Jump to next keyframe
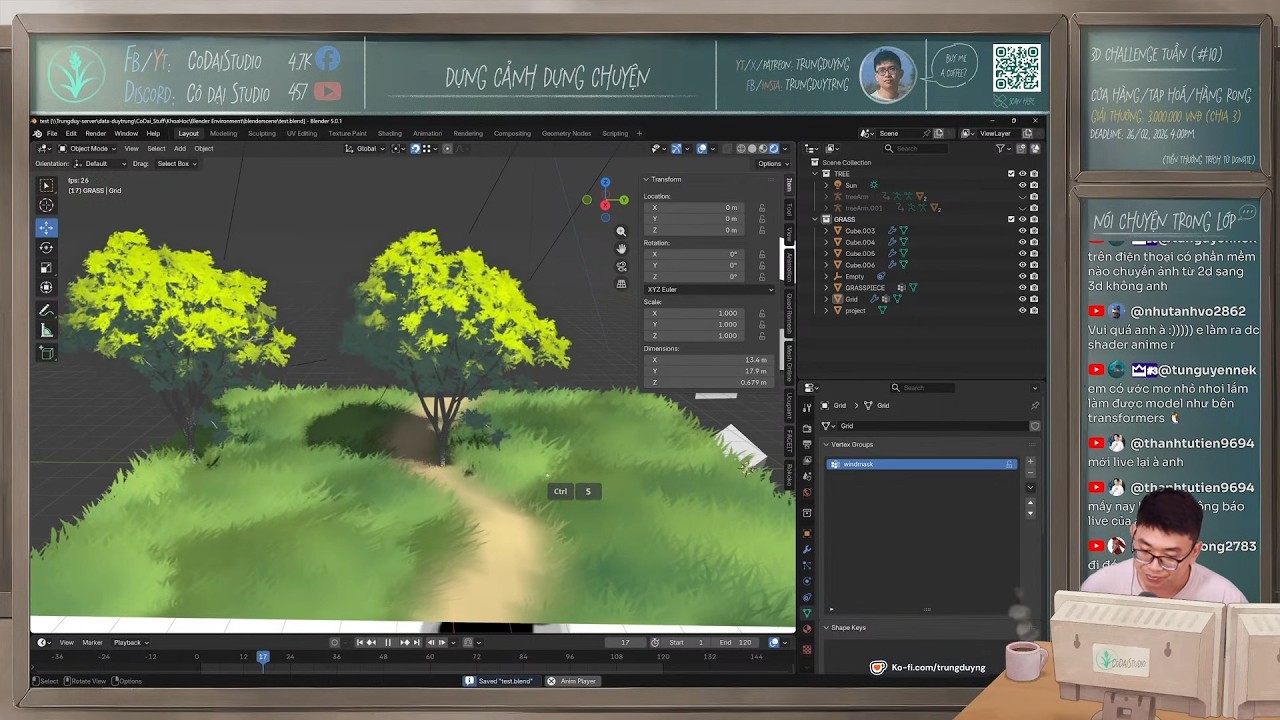Screen dimensions: 1280x720 click(405, 642)
